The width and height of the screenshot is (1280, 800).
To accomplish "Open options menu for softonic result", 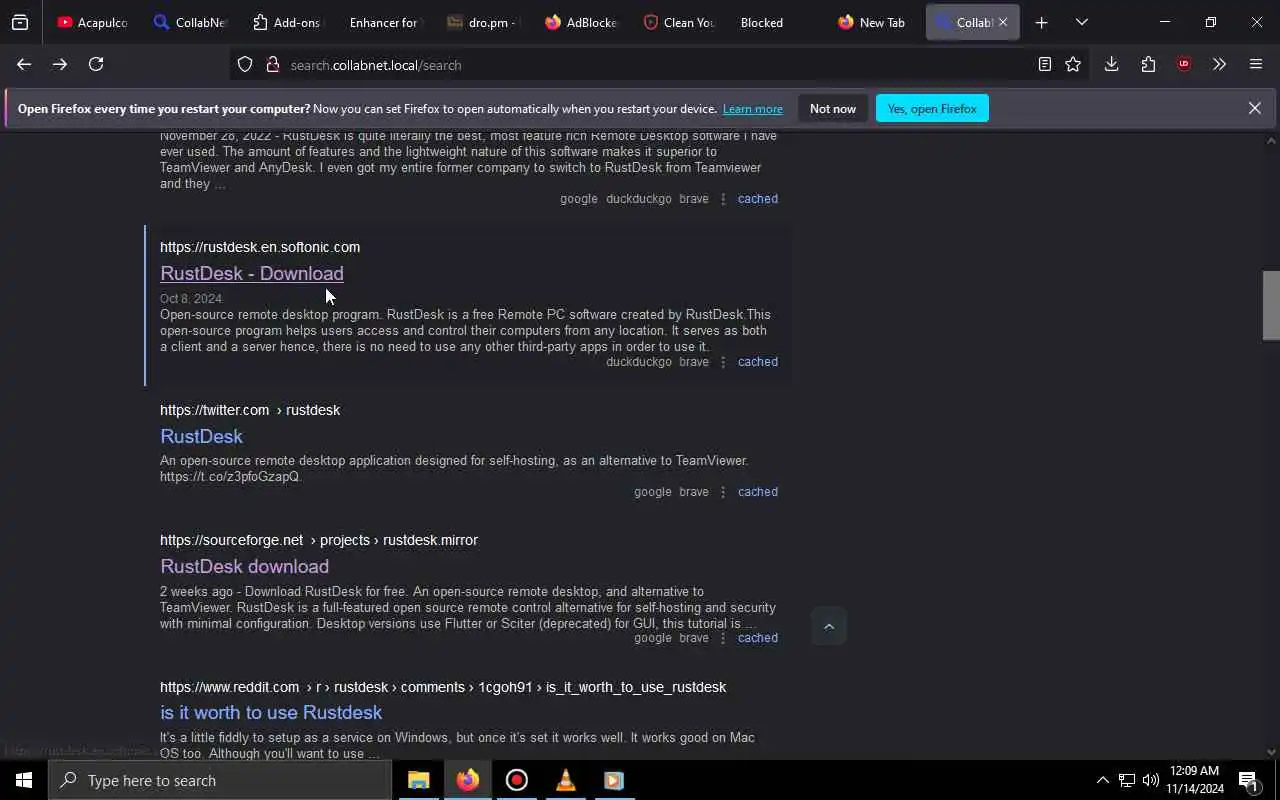I will (x=723, y=362).
